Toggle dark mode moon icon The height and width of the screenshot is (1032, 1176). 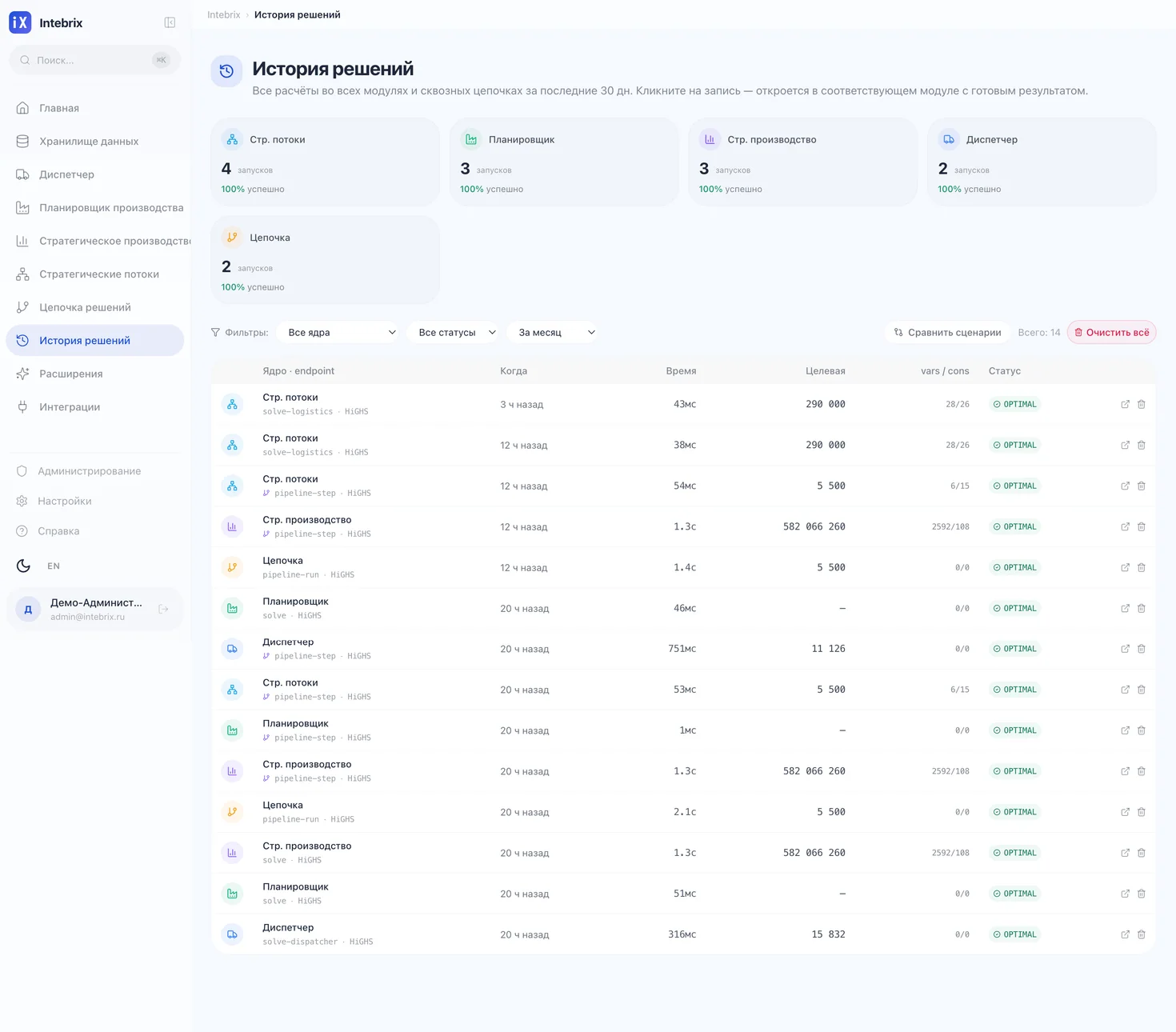tap(24, 566)
